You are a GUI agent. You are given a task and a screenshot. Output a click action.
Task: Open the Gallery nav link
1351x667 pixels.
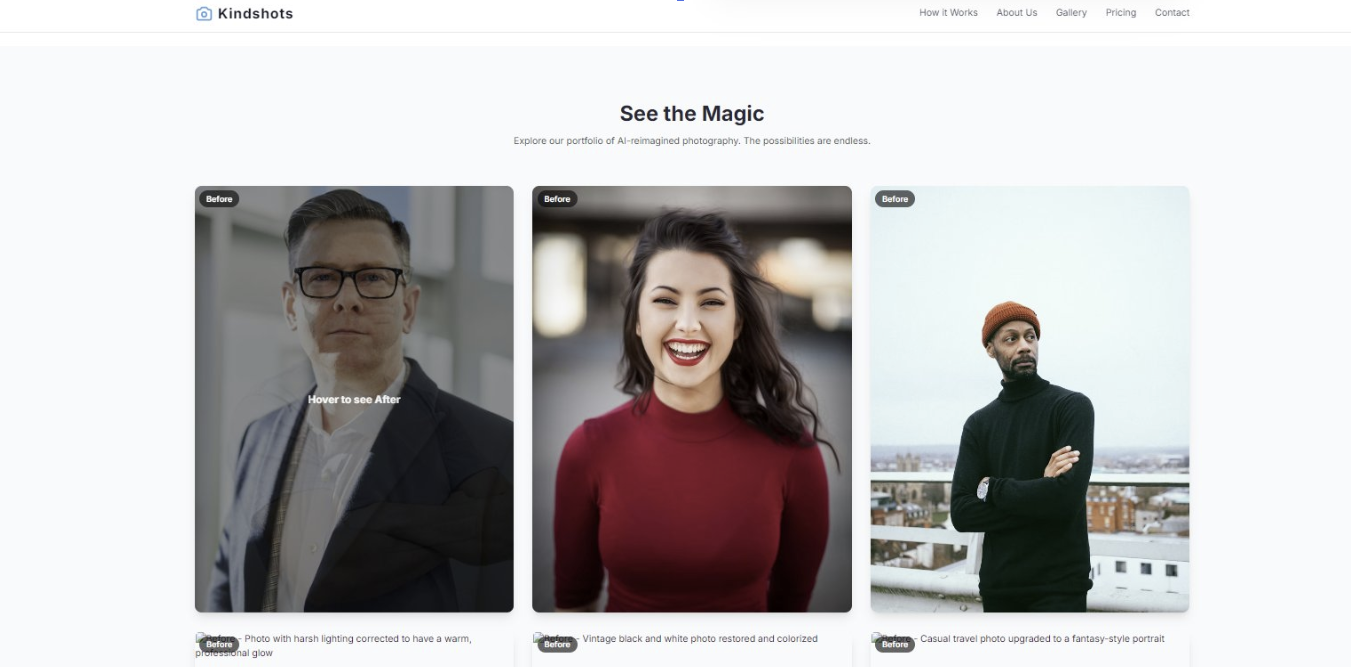pyautogui.click(x=1071, y=13)
